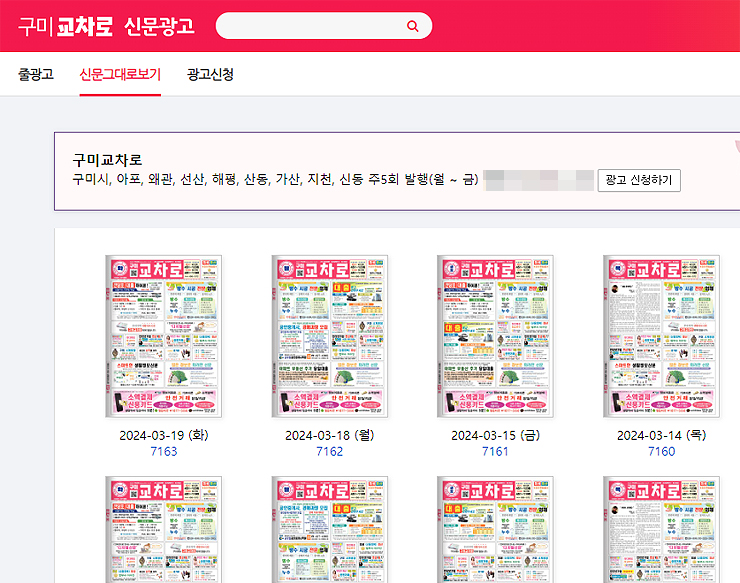The width and height of the screenshot is (740, 583).
Task: Open the second thumbnail in the second row
Action: [329, 530]
